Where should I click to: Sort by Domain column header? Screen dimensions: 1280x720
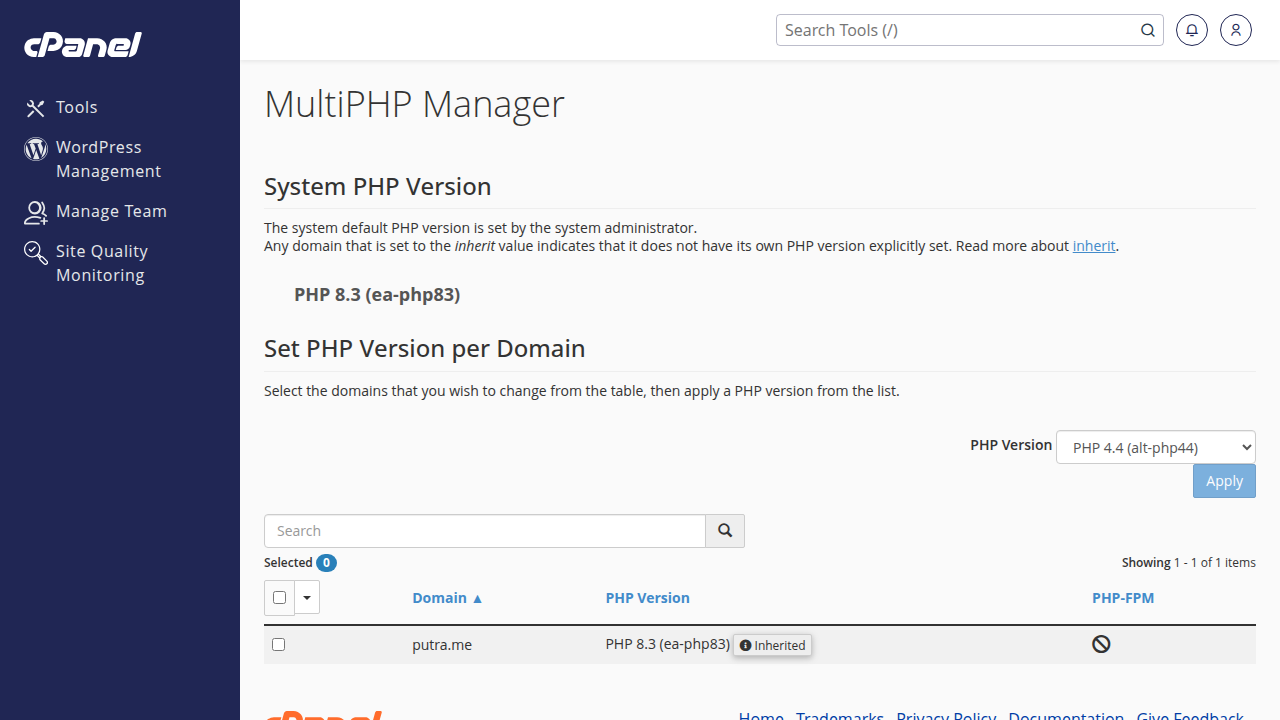click(448, 598)
